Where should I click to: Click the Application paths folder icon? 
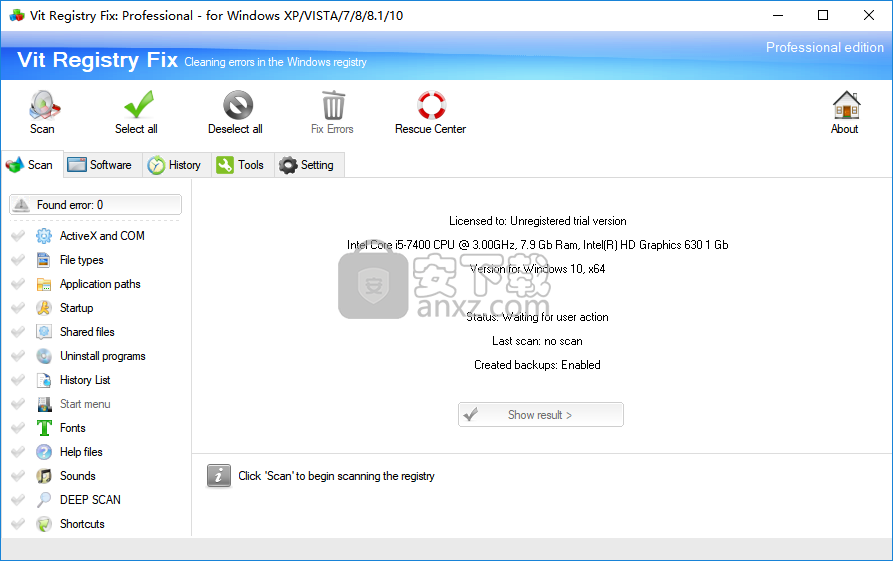point(44,284)
